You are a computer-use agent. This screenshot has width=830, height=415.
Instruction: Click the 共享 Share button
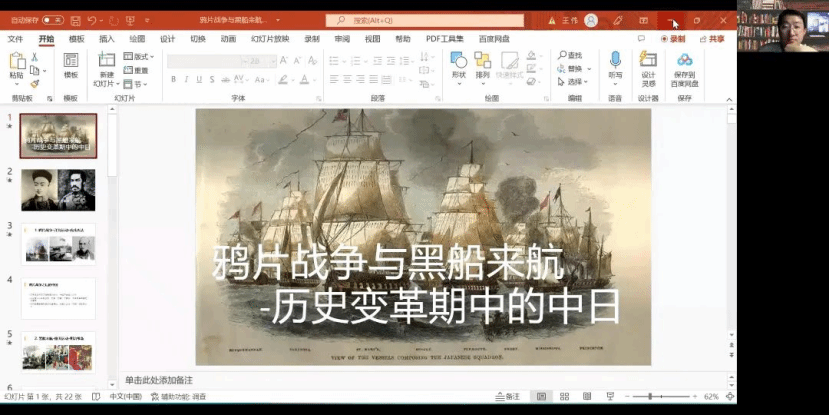[x=711, y=39]
